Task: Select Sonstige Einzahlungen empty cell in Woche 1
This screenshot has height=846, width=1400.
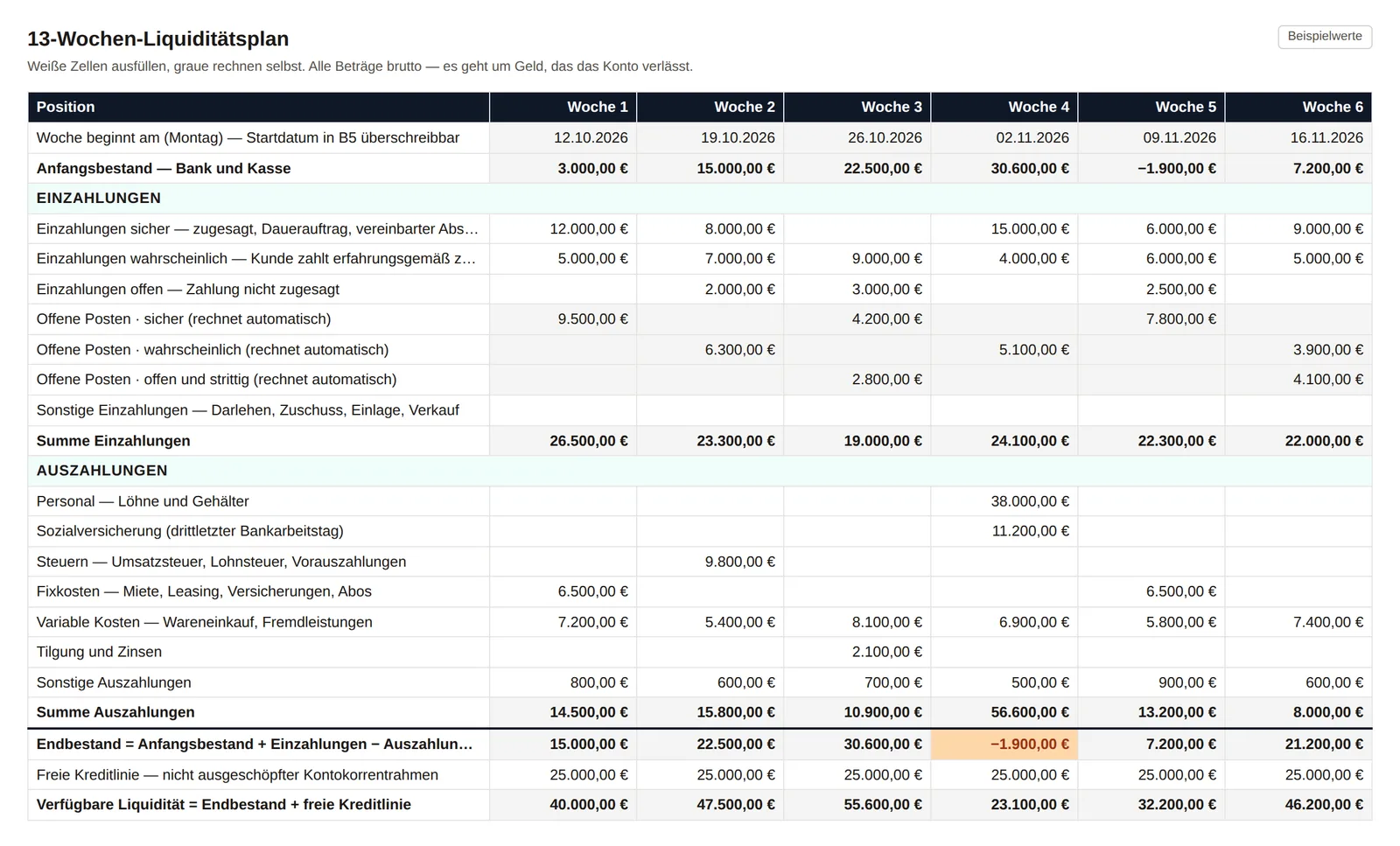Action: pyautogui.click(x=563, y=410)
